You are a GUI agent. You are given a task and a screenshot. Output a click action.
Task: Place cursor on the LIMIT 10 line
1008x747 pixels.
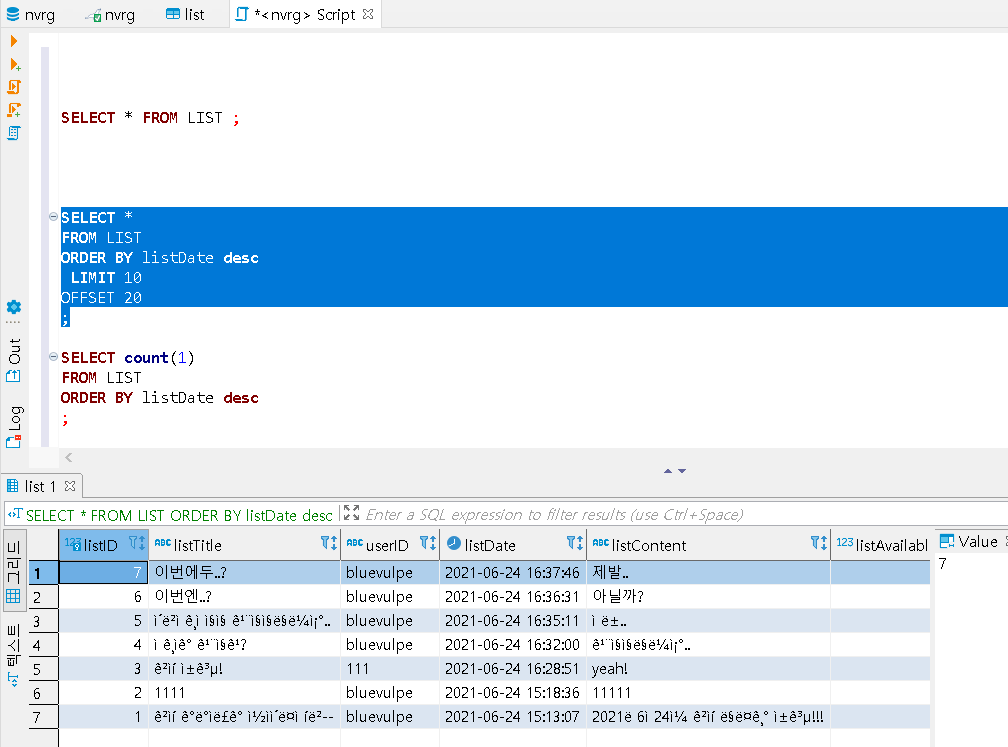[x=106, y=278]
